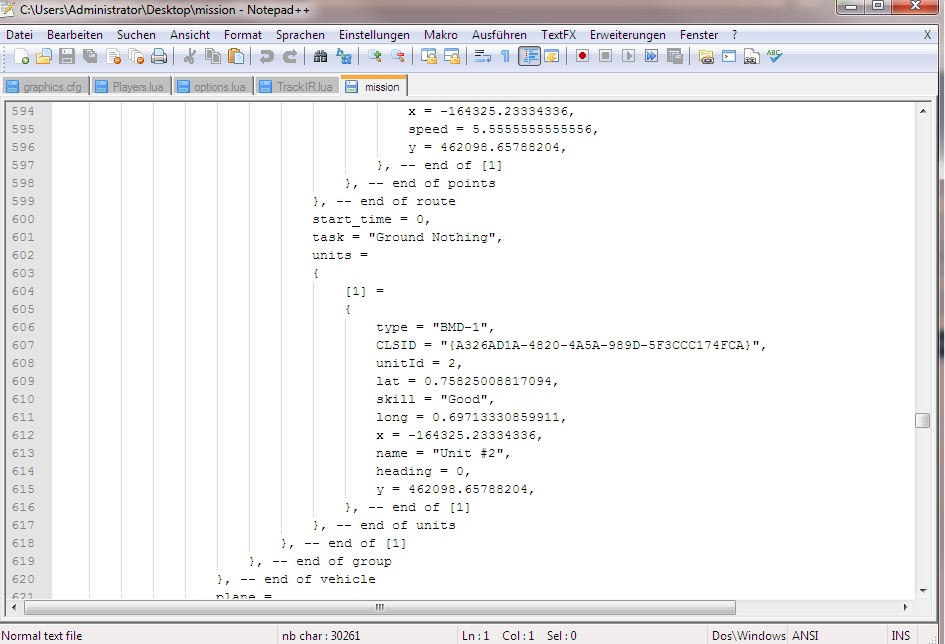Open the ? help menu
The height and width of the screenshot is (644, 945).
734,35
